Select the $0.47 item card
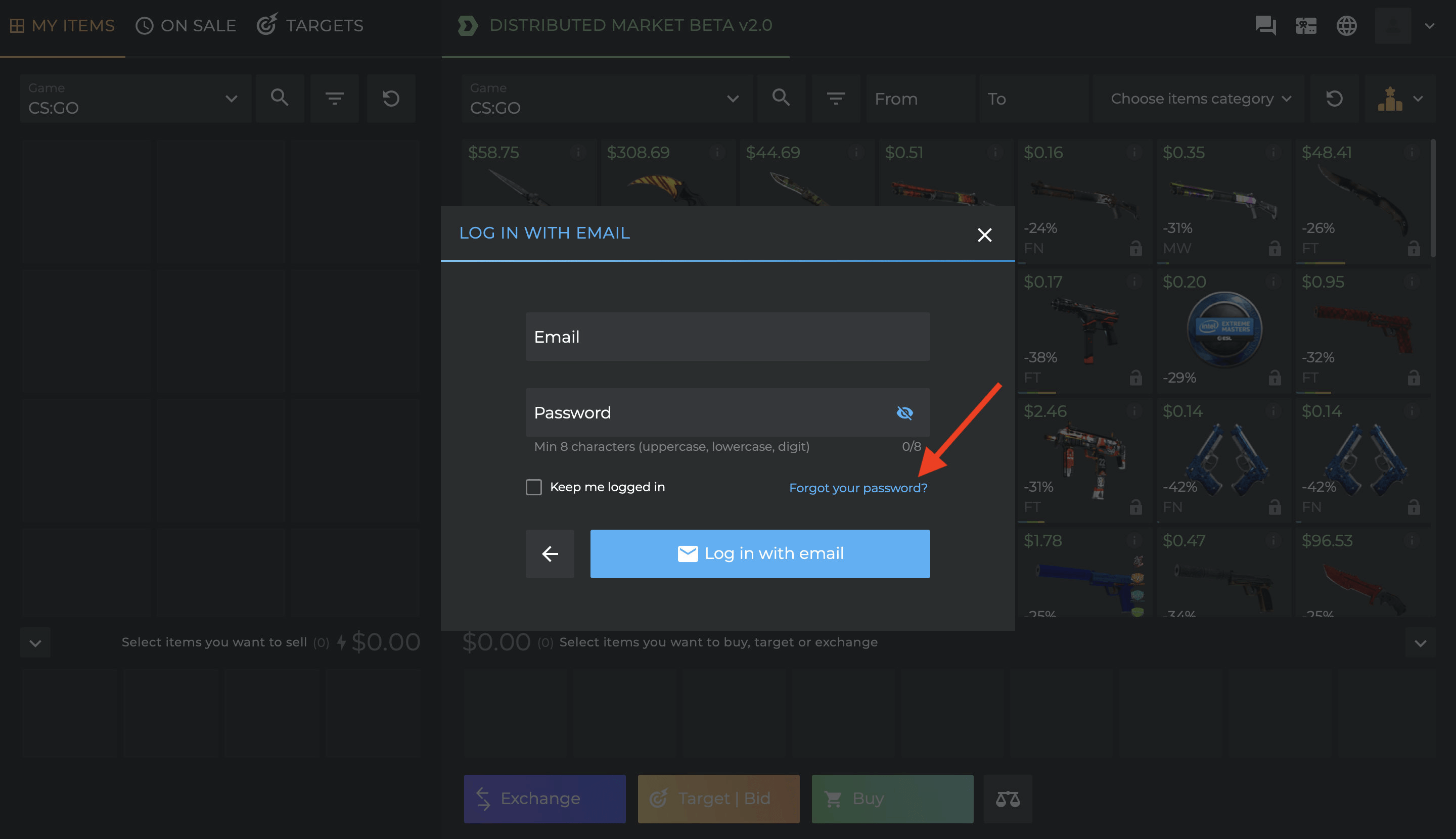The width and height of the screenshot is (1456, 839). 1224,572
